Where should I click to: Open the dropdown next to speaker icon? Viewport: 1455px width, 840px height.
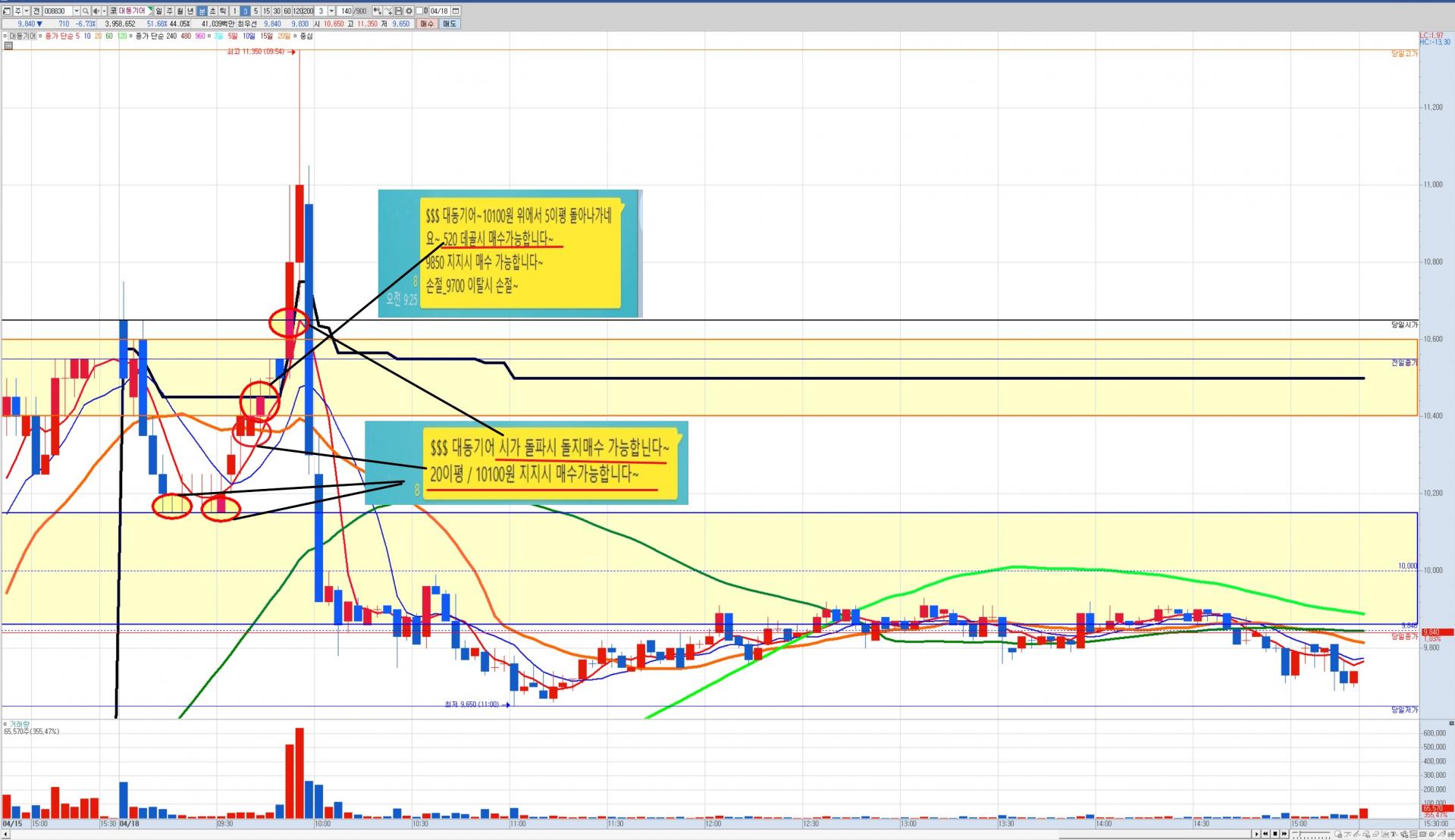click(x=104, y=11)
